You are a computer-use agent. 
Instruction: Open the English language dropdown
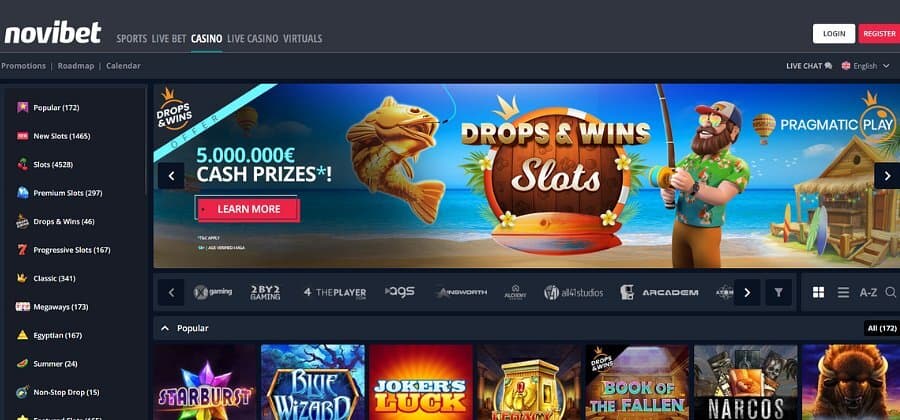coord(866,66)
